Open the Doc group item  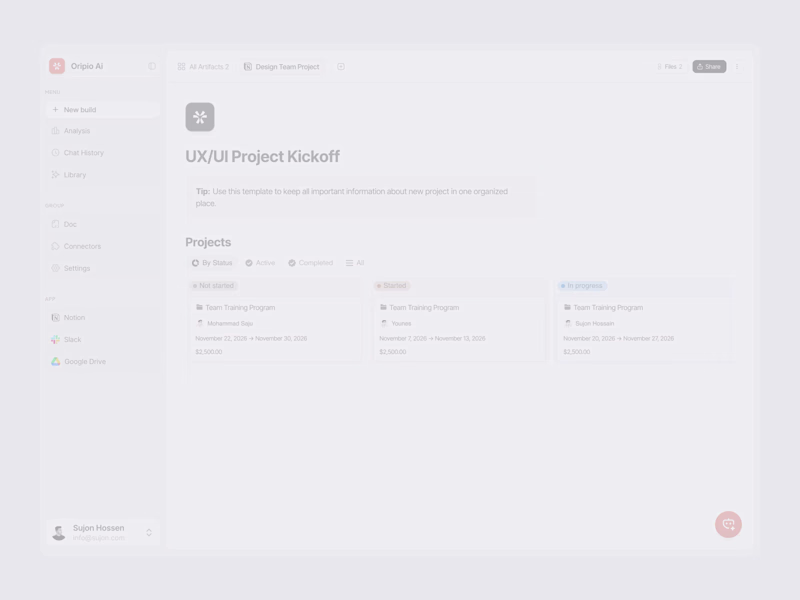[x=103, y=224]
